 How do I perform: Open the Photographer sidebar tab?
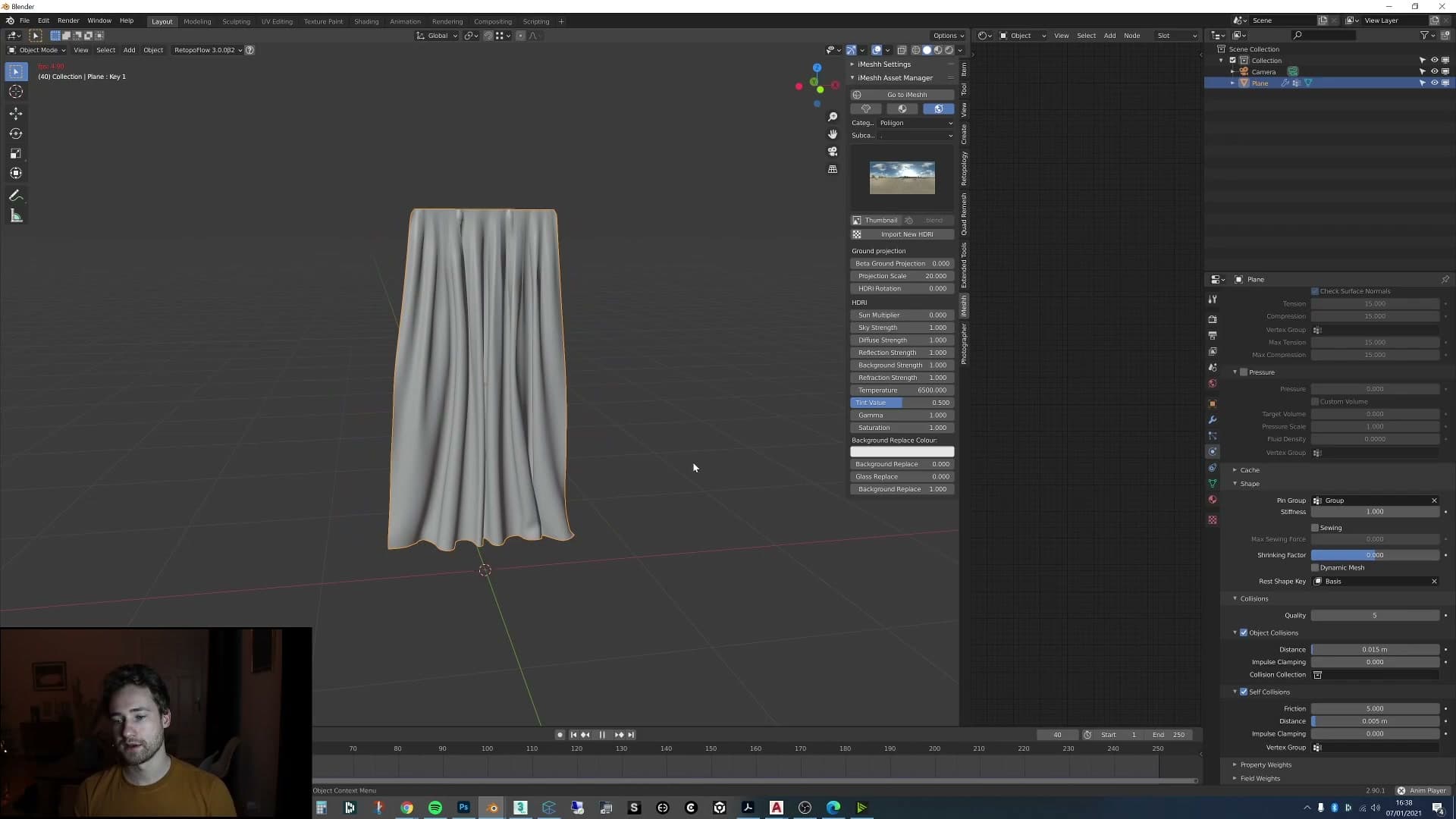(x=964, y=344)
